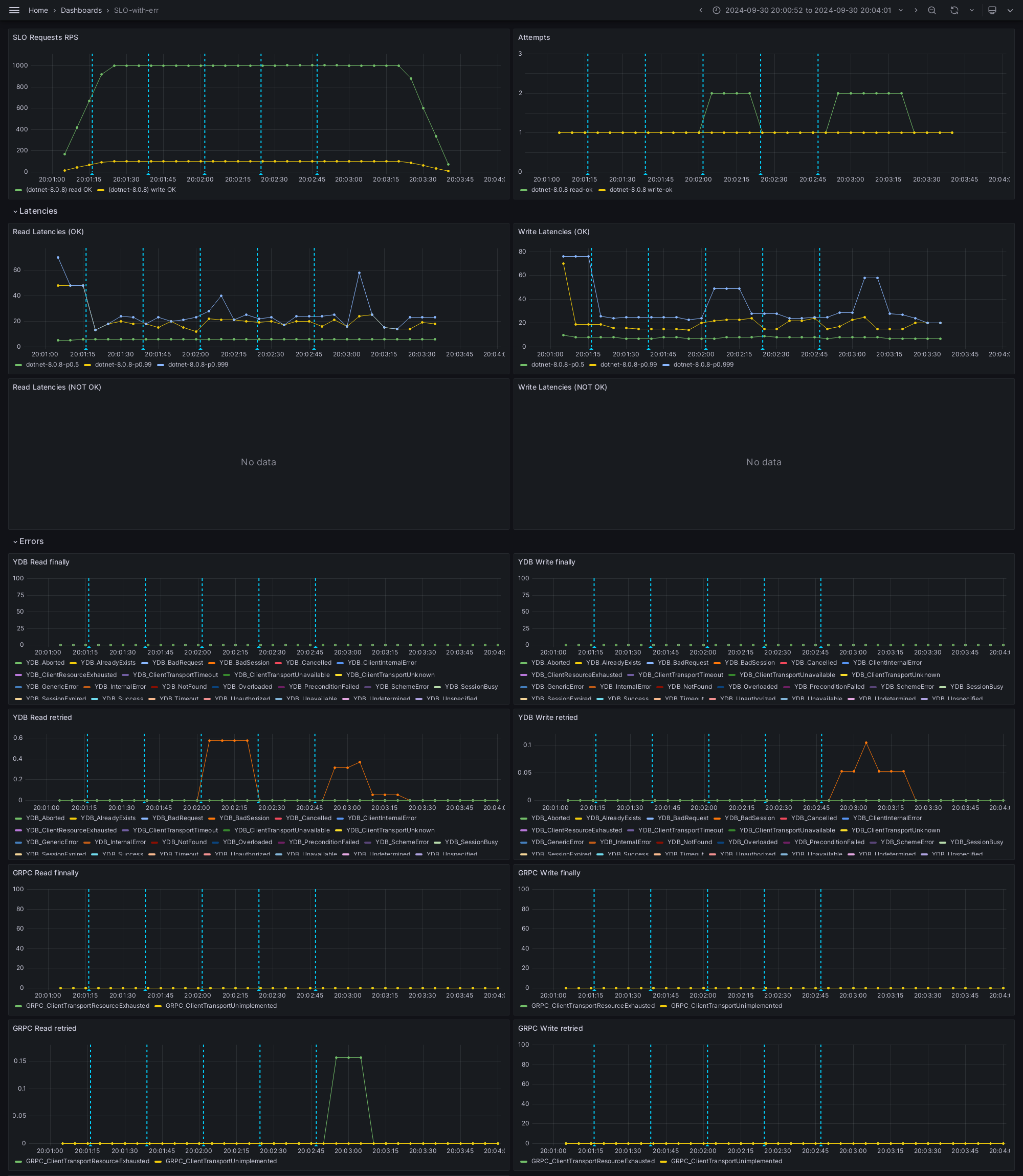Image resolution: width=1023 pixels, height=1176 pixels.
Task: Toggle p0.999 series in Read Latencies (OK) legend
Action: pos(198,365)
